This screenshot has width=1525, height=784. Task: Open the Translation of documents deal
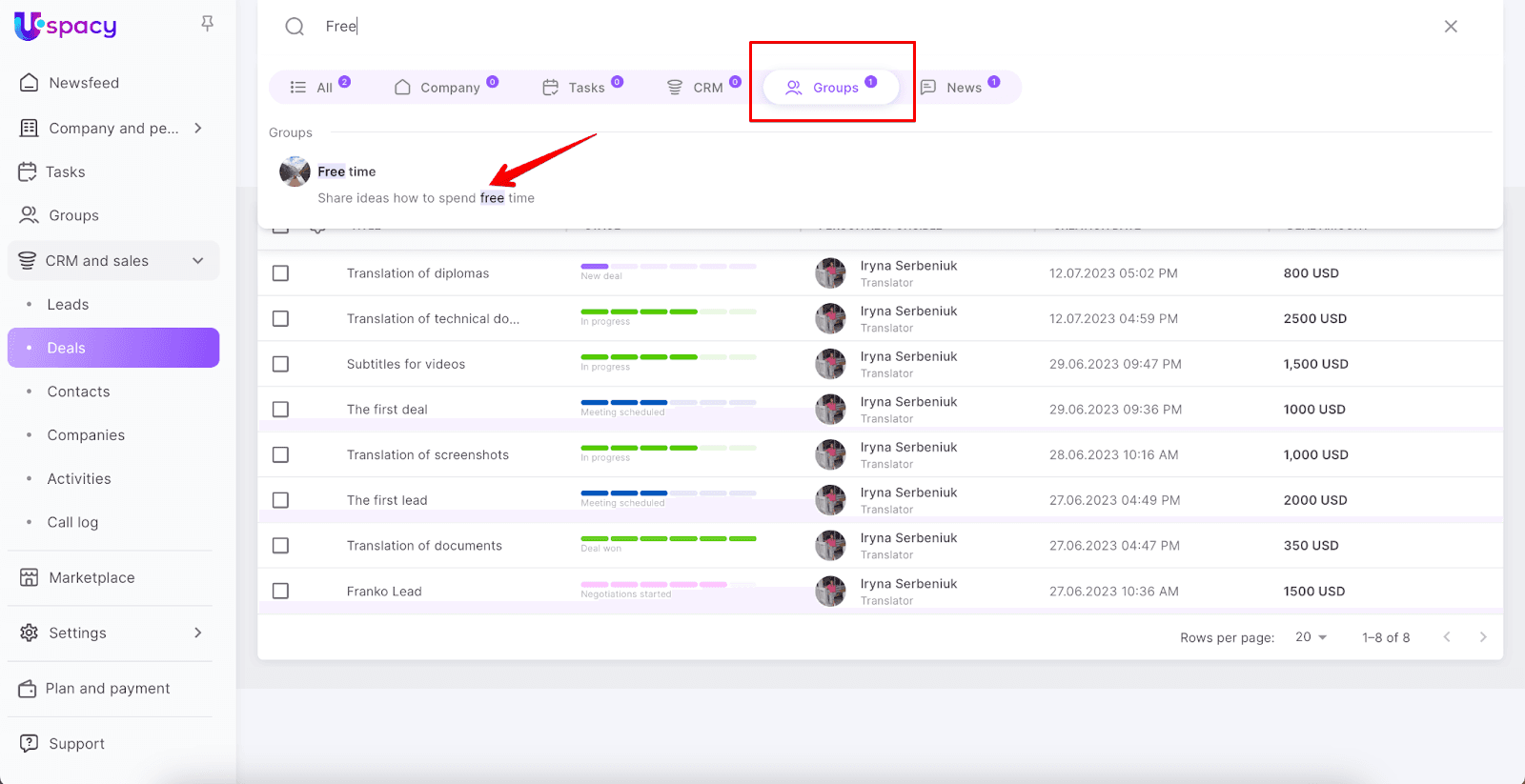tap(424, 546)
